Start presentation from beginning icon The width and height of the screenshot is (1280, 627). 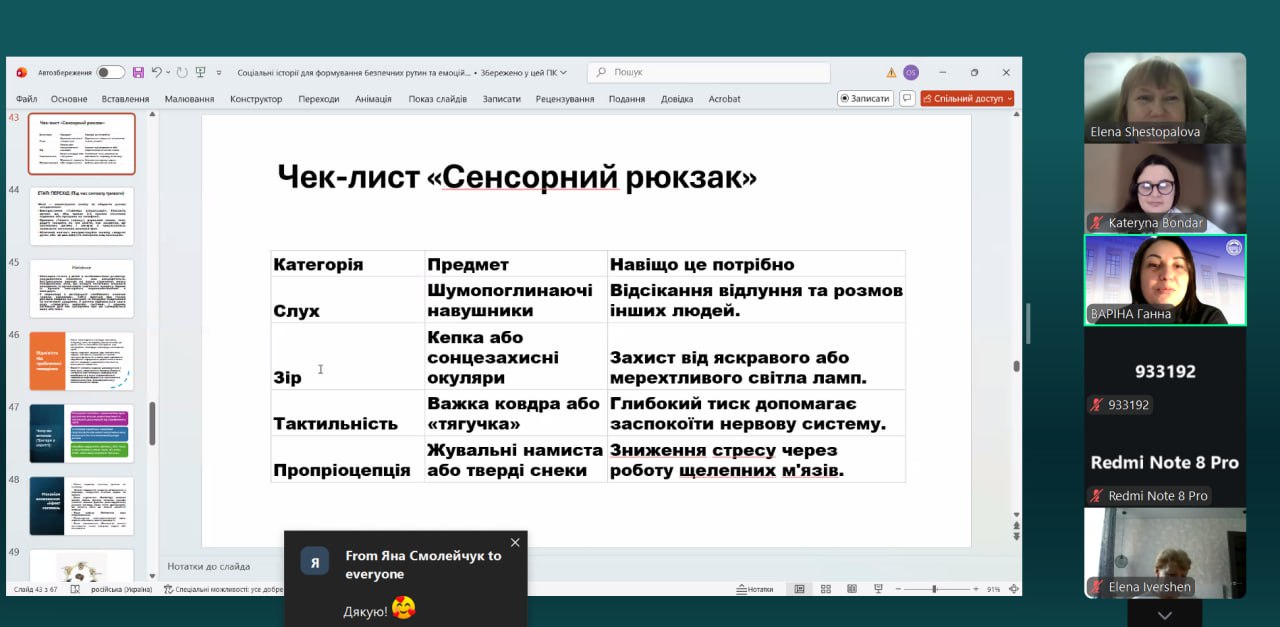point(200,72)
